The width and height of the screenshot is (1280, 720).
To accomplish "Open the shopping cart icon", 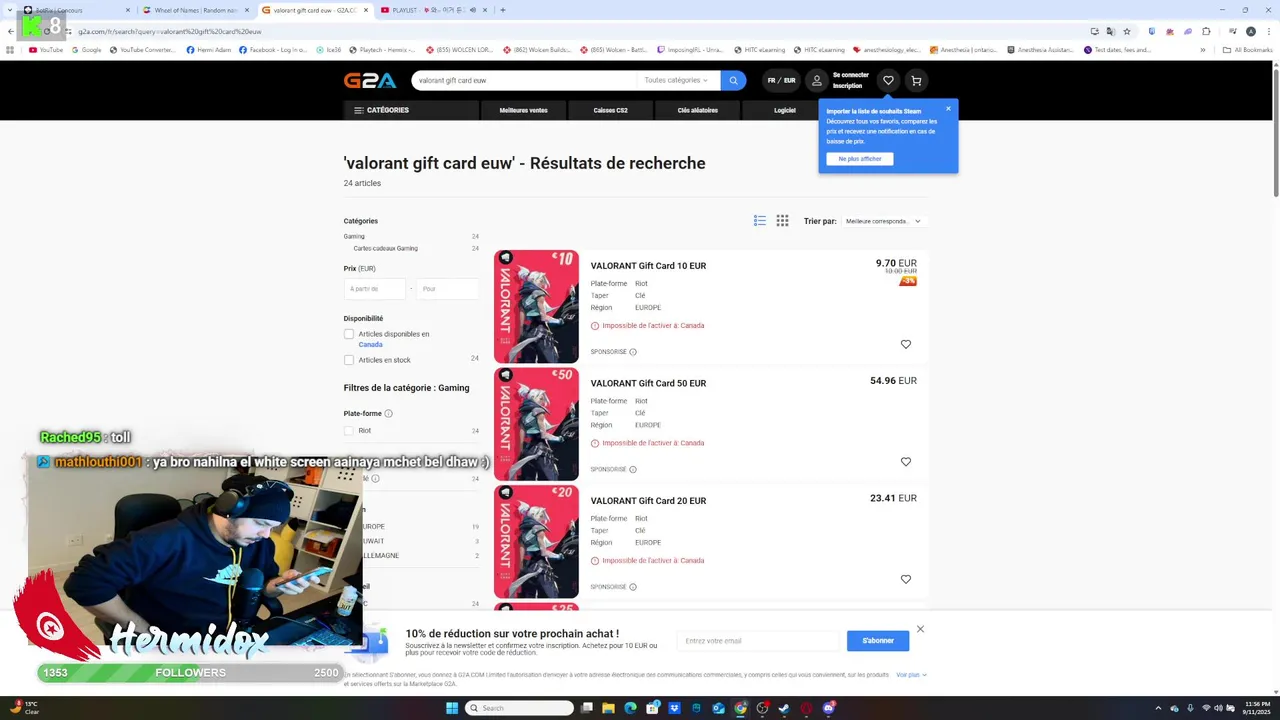I will [x=916, y=80].
